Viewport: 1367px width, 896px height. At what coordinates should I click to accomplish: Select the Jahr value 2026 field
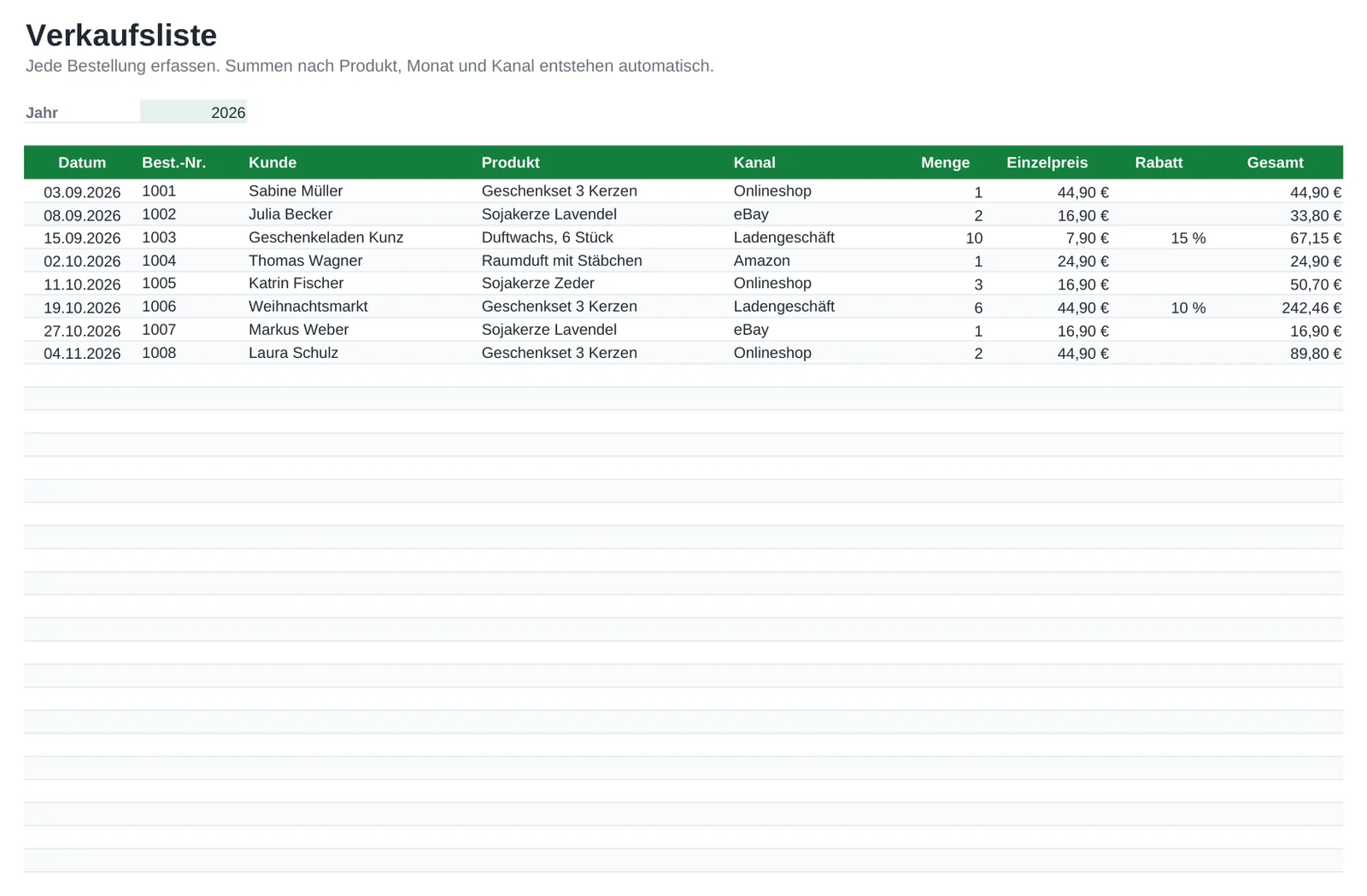click(193, 112)
